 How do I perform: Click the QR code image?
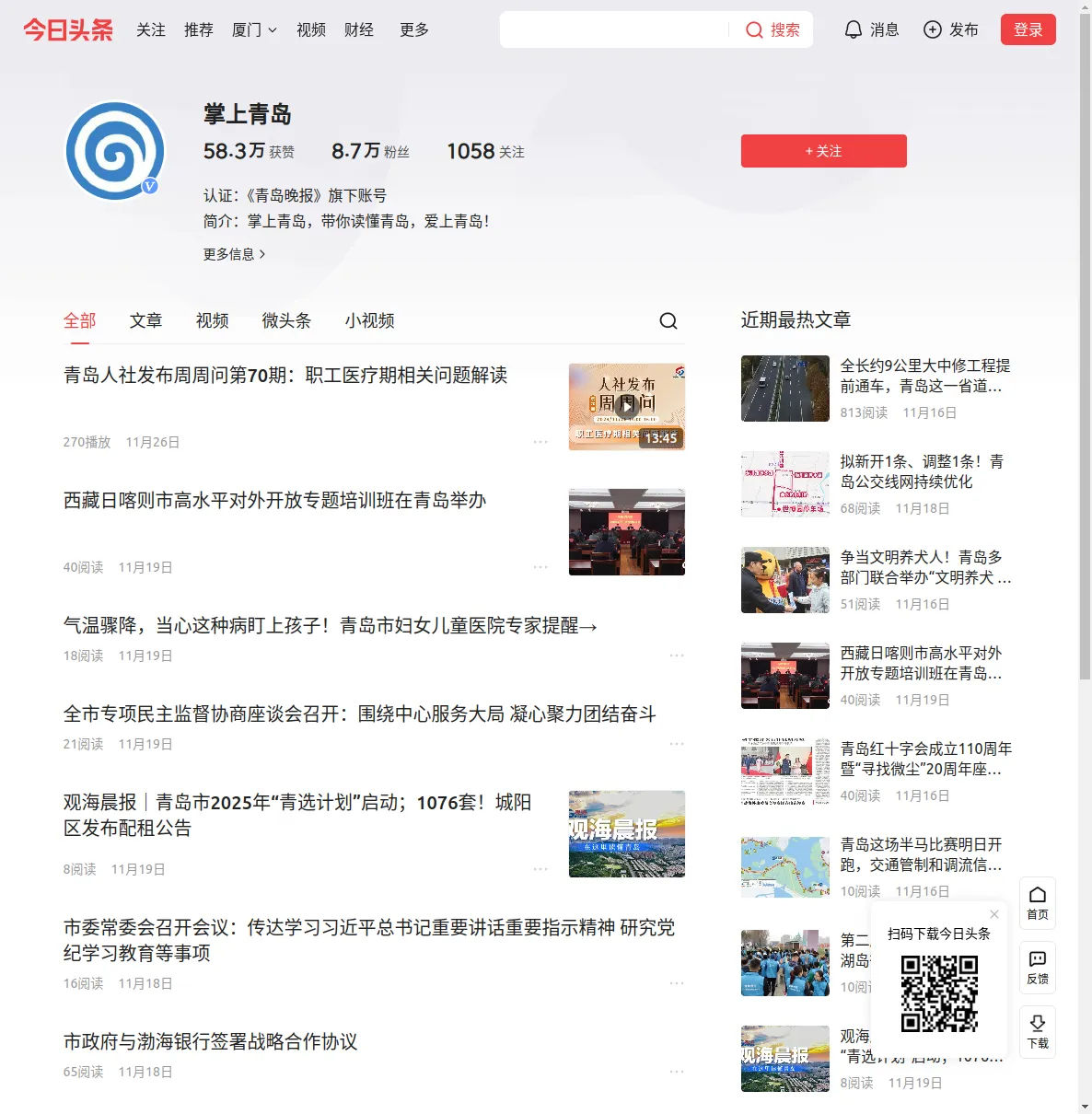[939, 992]
